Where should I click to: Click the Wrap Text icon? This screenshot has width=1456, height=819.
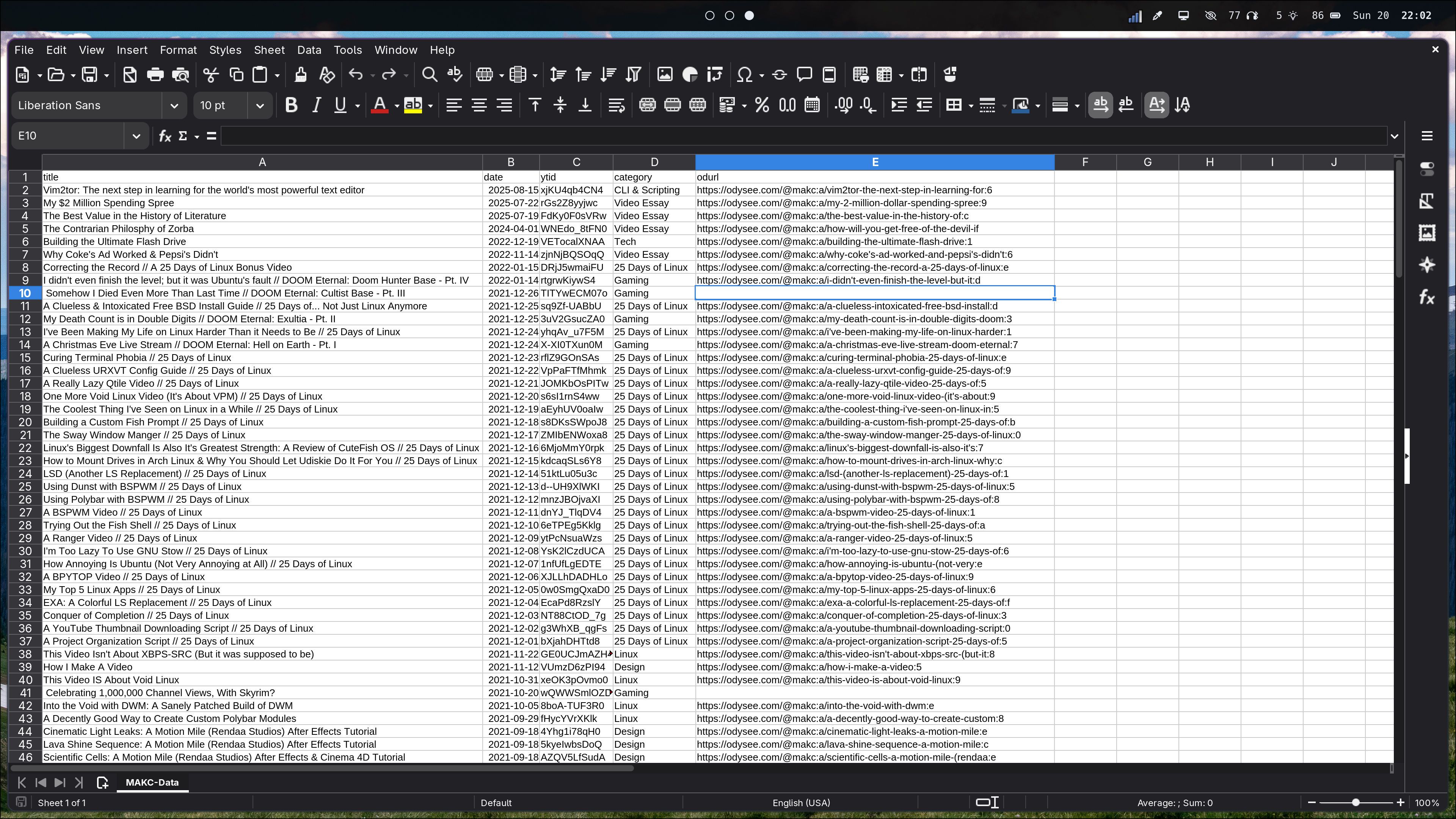tap(616, 105)
